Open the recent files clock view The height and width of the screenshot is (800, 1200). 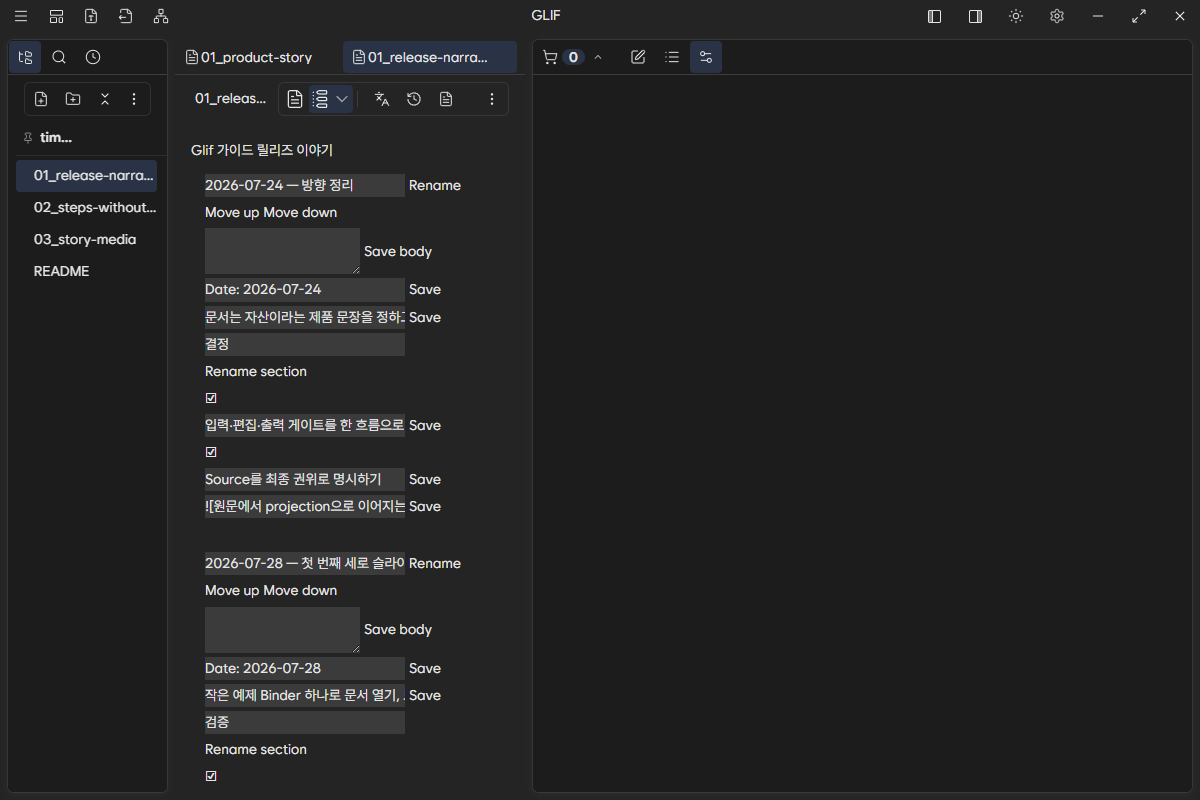(x=93, y=57)
